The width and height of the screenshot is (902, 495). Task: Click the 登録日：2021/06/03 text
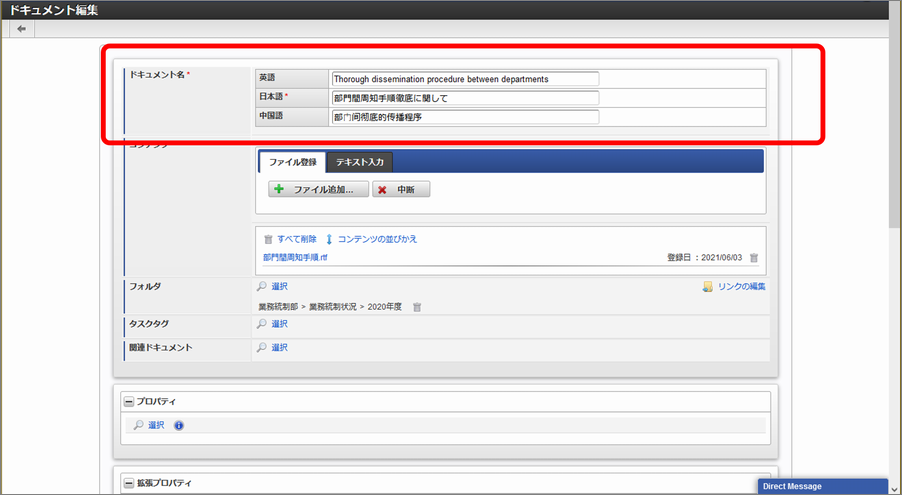tap(705, 258)
